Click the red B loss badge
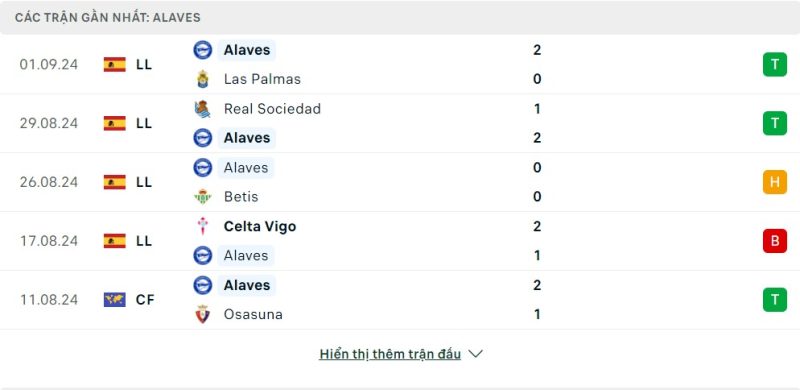This screenshot has width=800, height=390. coord(774,240)
